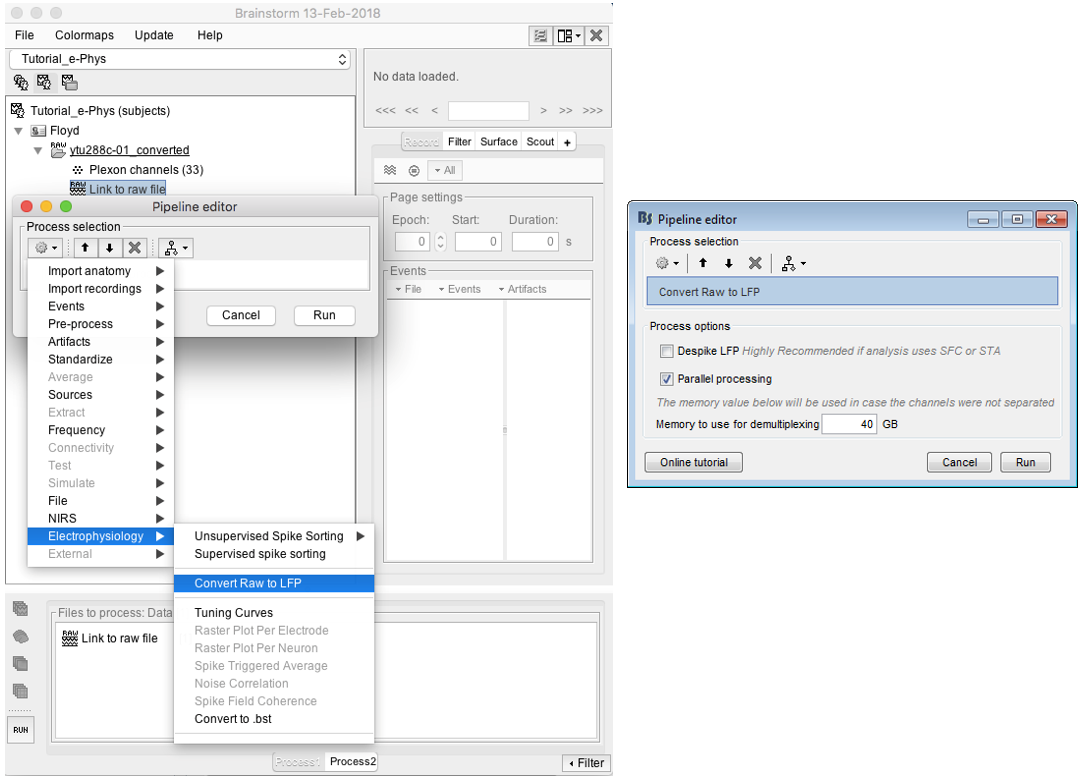Open gear menu in Windows Pipeline editor
1084x779 pixels.
click(x=667, y=263)
